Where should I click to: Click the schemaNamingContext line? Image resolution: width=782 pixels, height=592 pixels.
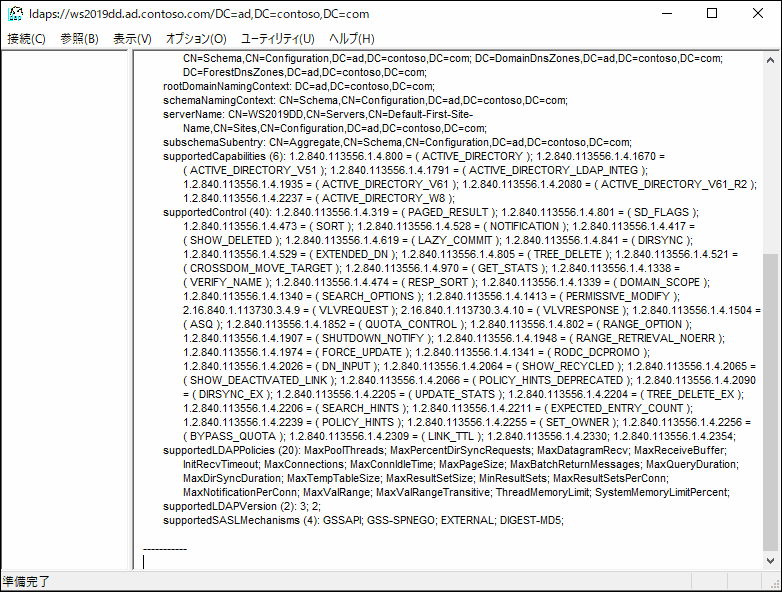pos(365,100)
